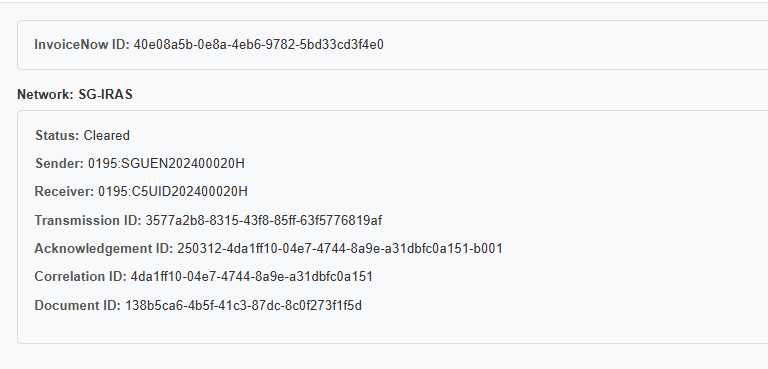This screenshot has height=369, width=768.
Task: Click transmission ID value starting 3577a2b8
Action: [x=264, y=221]
